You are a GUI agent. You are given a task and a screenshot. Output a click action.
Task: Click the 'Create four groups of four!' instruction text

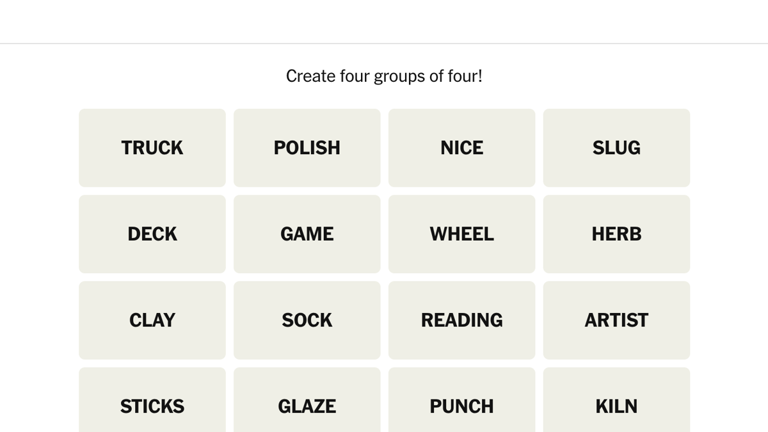[x=384, y=76]
